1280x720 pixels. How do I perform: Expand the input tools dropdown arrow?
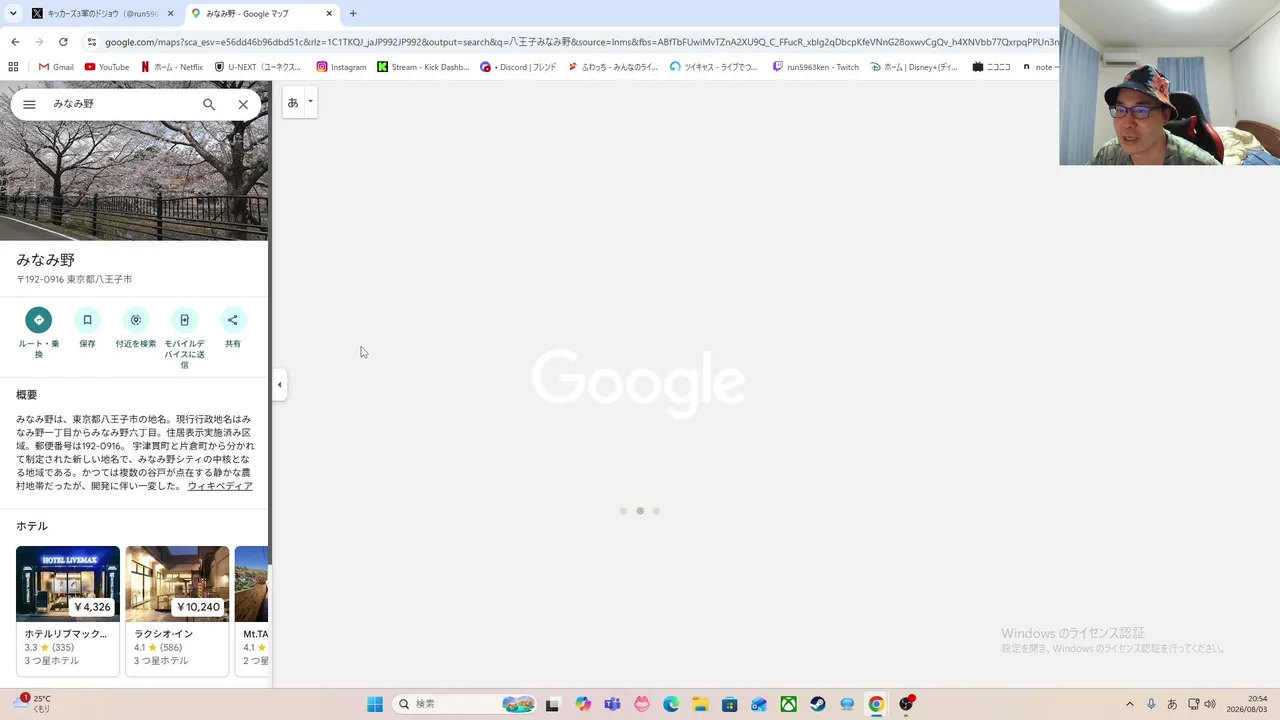310,102
